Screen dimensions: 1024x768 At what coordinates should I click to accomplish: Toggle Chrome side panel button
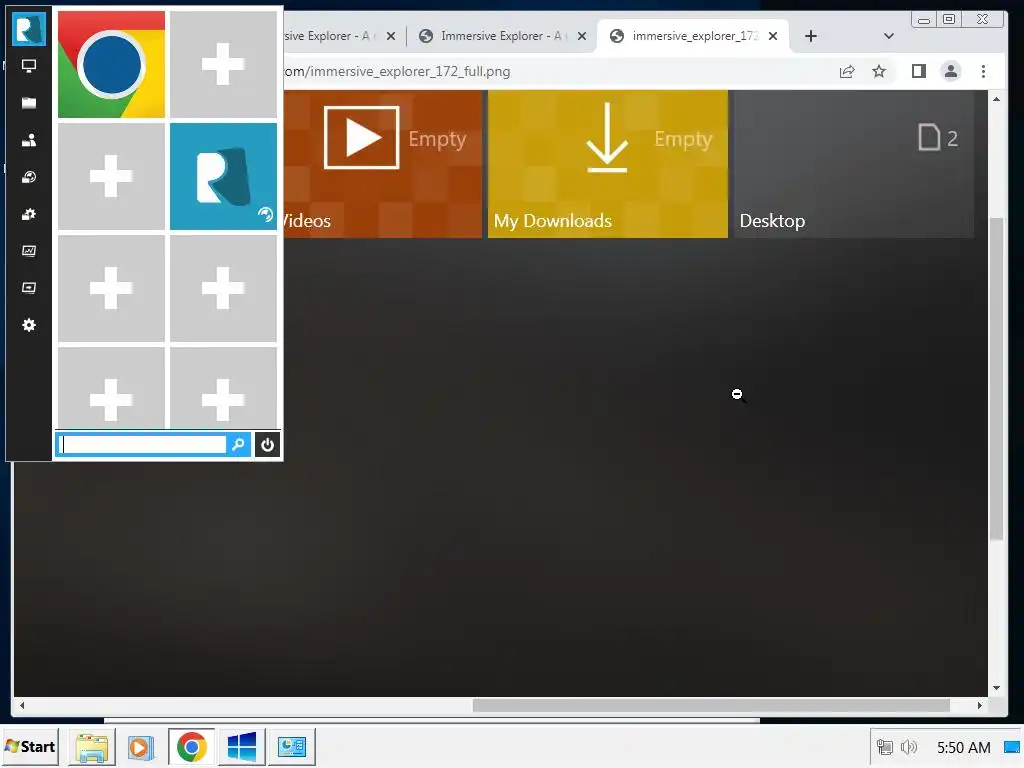pyautogui.click(x=919, y=71)
